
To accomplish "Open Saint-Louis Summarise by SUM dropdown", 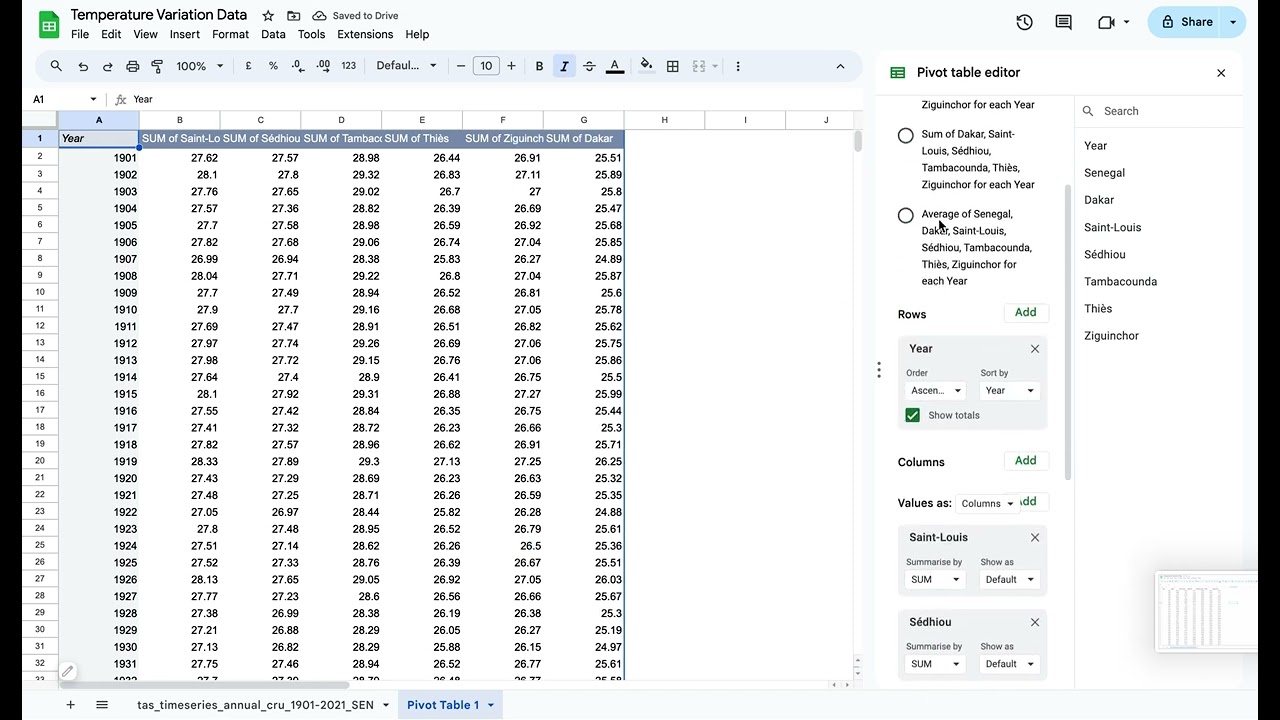I will coord(936,579).
